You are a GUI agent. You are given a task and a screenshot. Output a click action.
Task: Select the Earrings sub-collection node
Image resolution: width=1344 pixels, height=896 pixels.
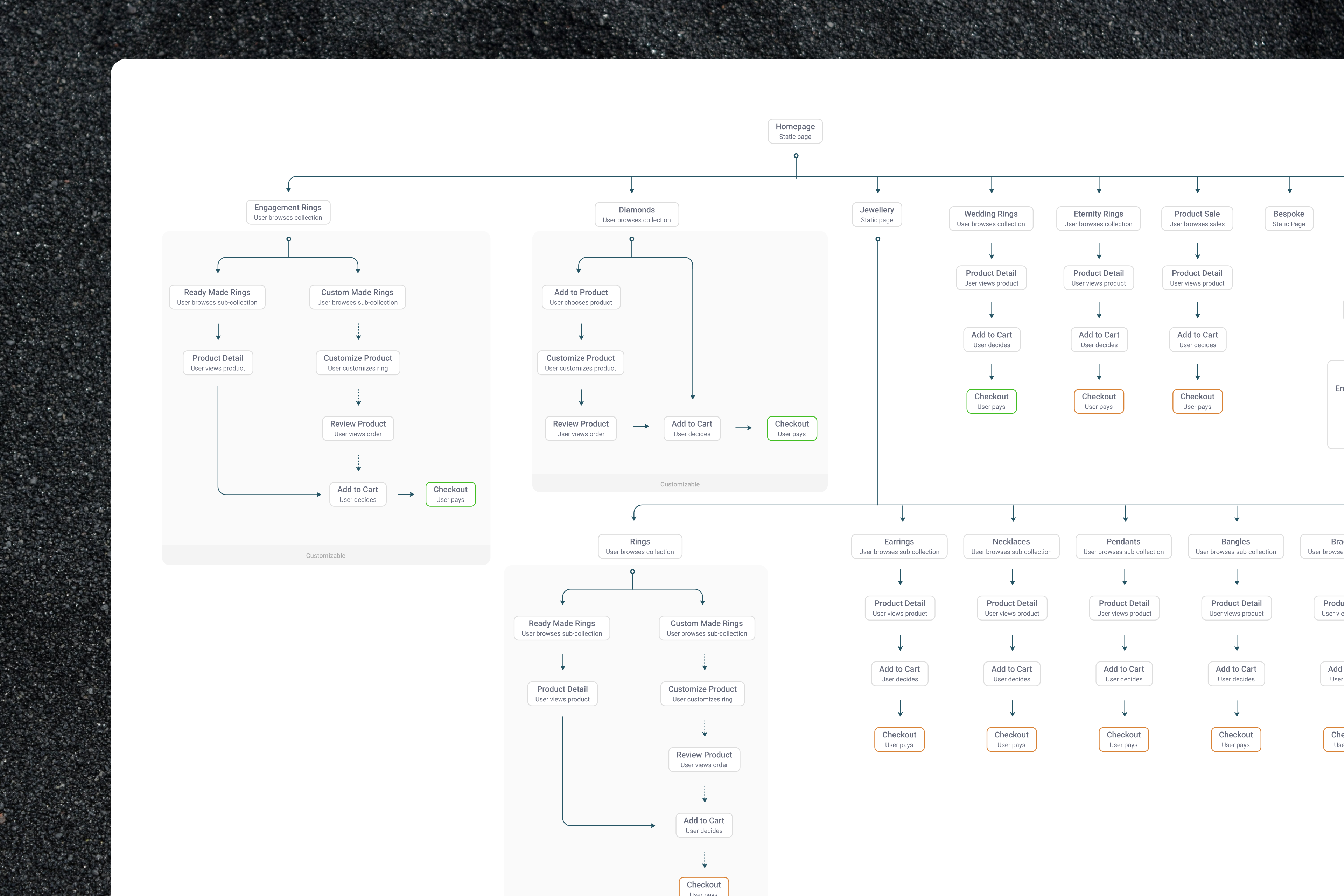(899, 546)
